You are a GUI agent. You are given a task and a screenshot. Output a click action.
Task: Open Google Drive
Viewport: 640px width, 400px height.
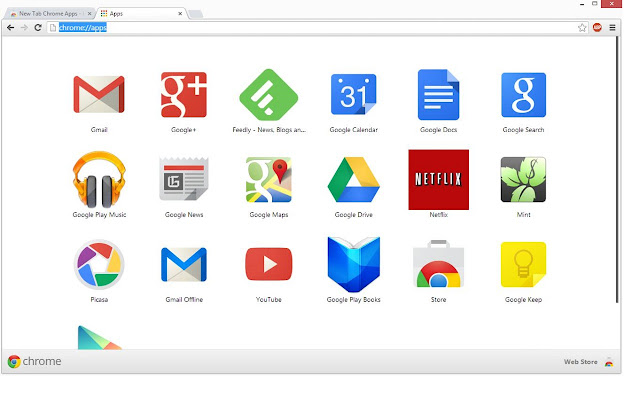click(353, 180)
